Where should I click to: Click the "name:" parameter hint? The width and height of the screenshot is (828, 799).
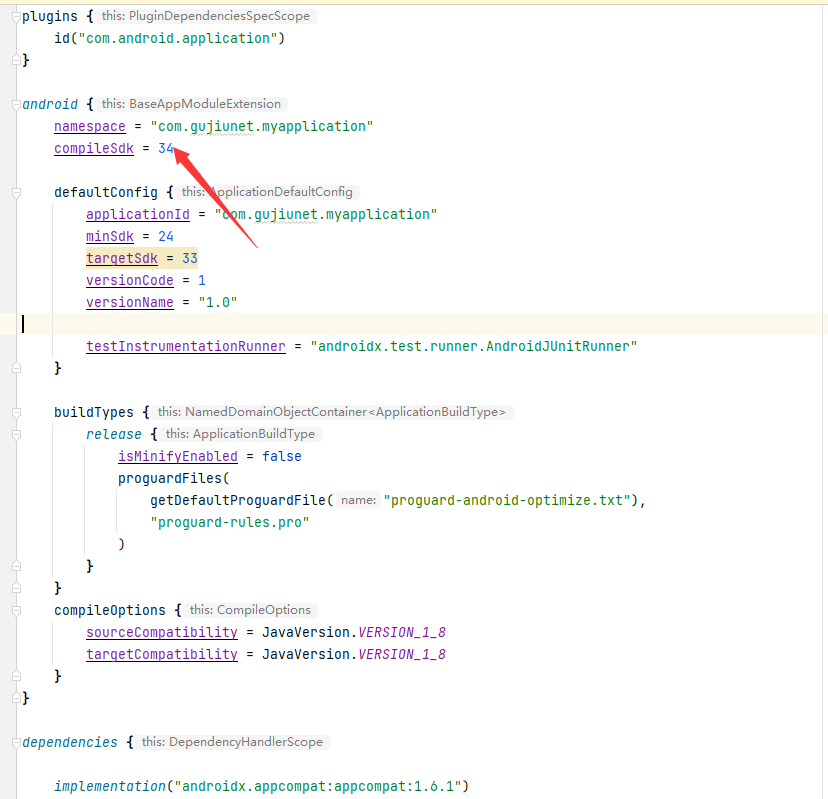coord(359,500)
